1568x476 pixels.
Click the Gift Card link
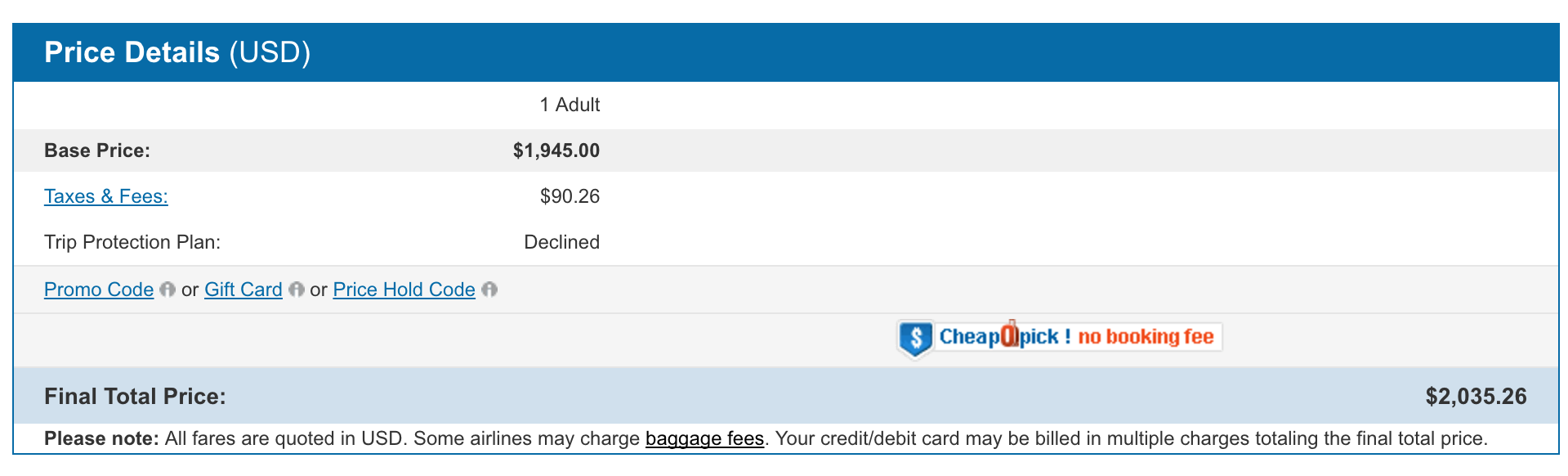coord(243,290)
